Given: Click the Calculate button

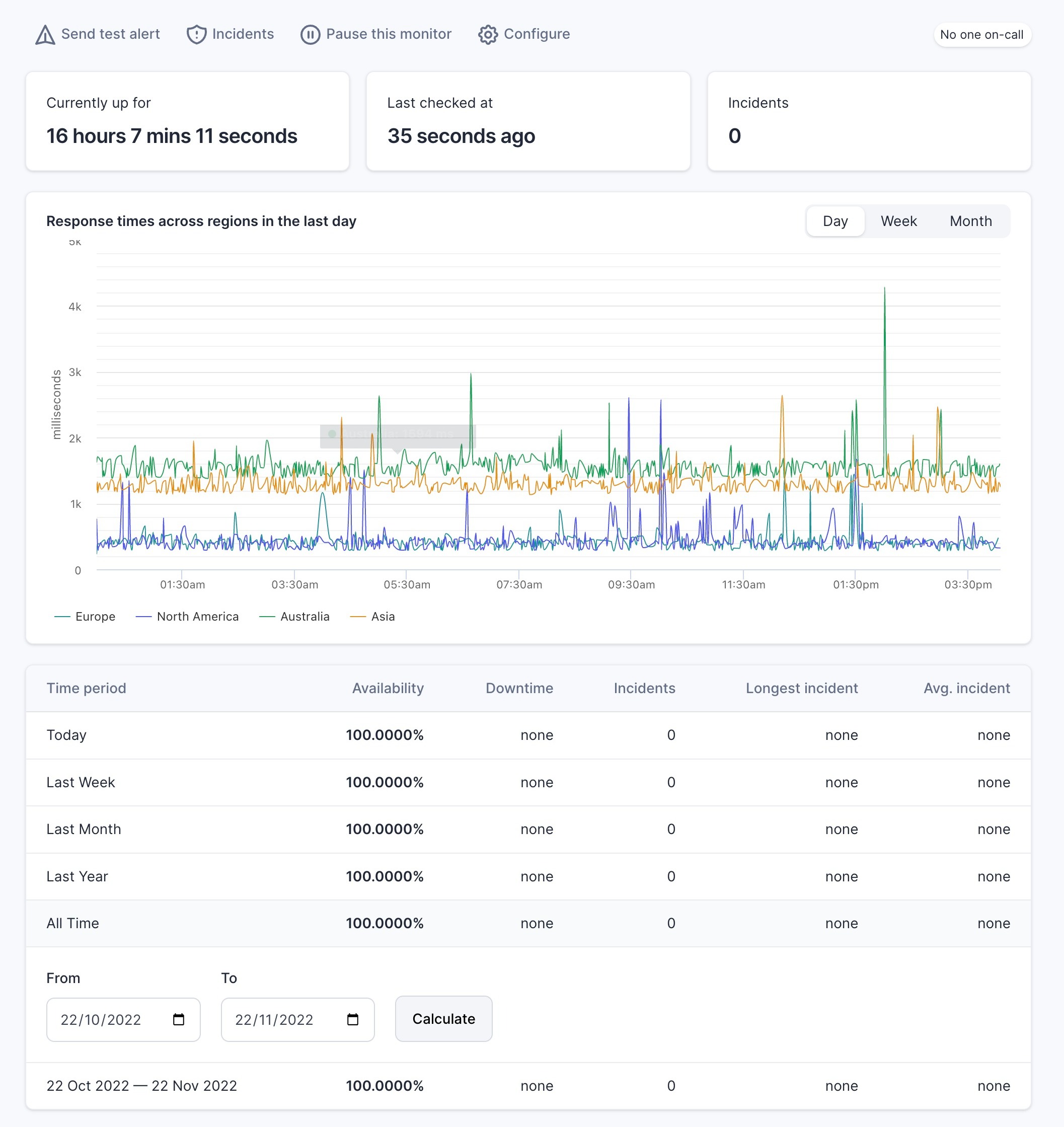Looking at the screenshot, I should pyautogui.click(x=443, y=1019).
